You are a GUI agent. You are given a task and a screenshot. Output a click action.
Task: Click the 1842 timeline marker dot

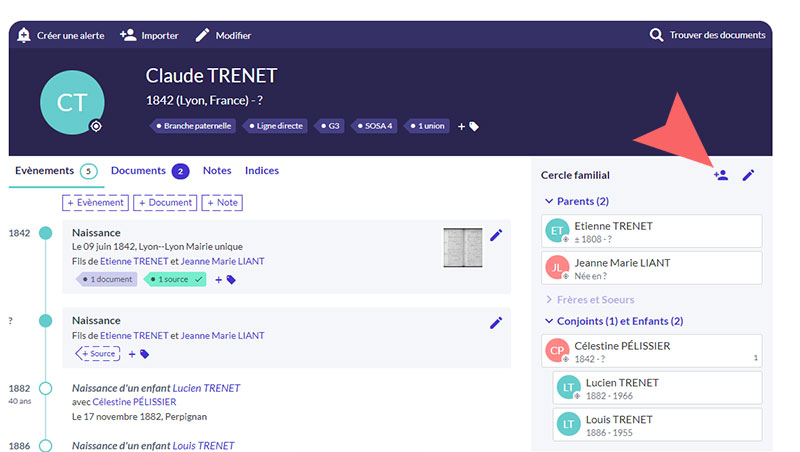click(45, 233)
